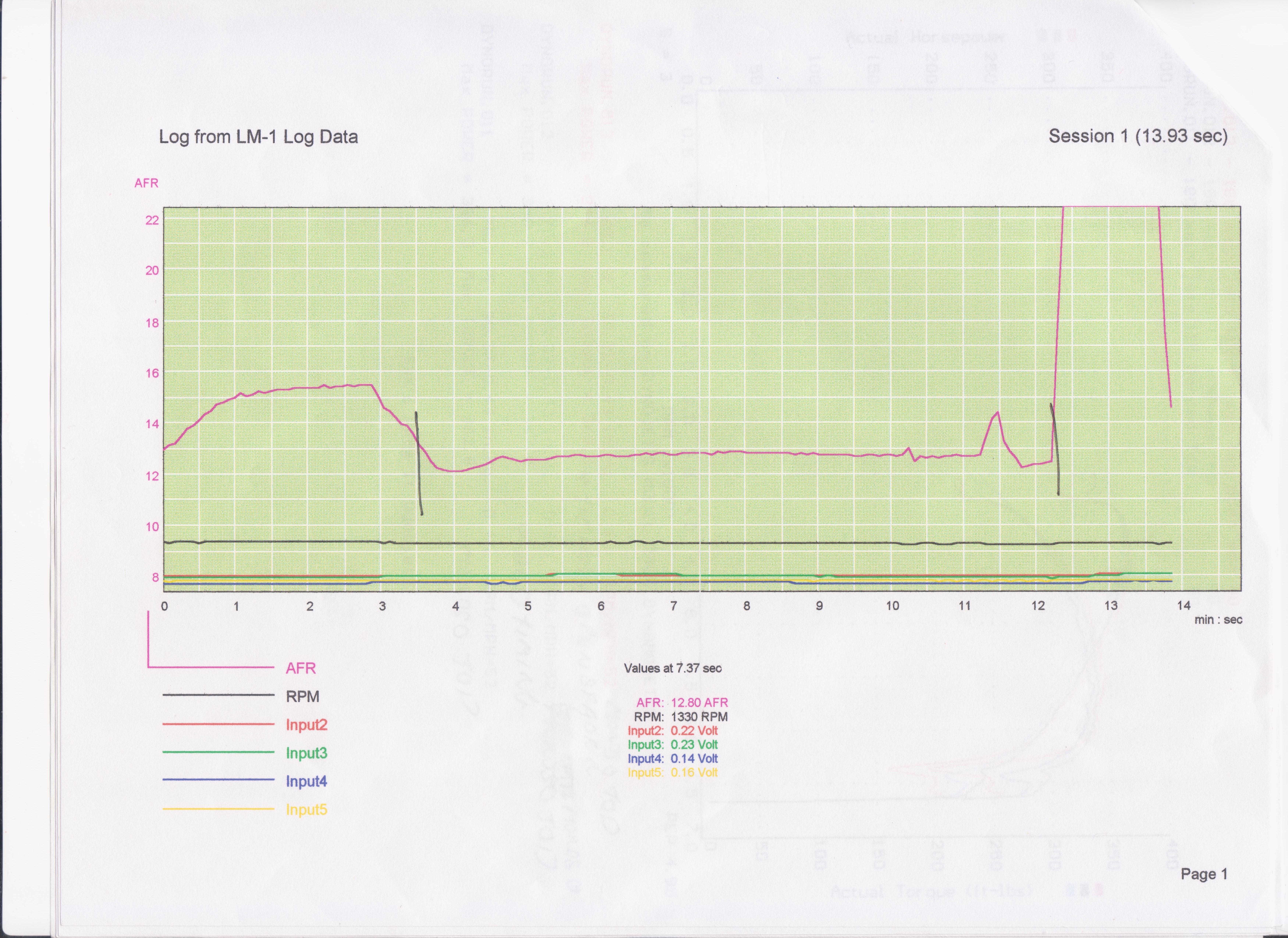
Task: Click the black RPM legend line sample
Action: pyautogui.click(x=219, y=695)
